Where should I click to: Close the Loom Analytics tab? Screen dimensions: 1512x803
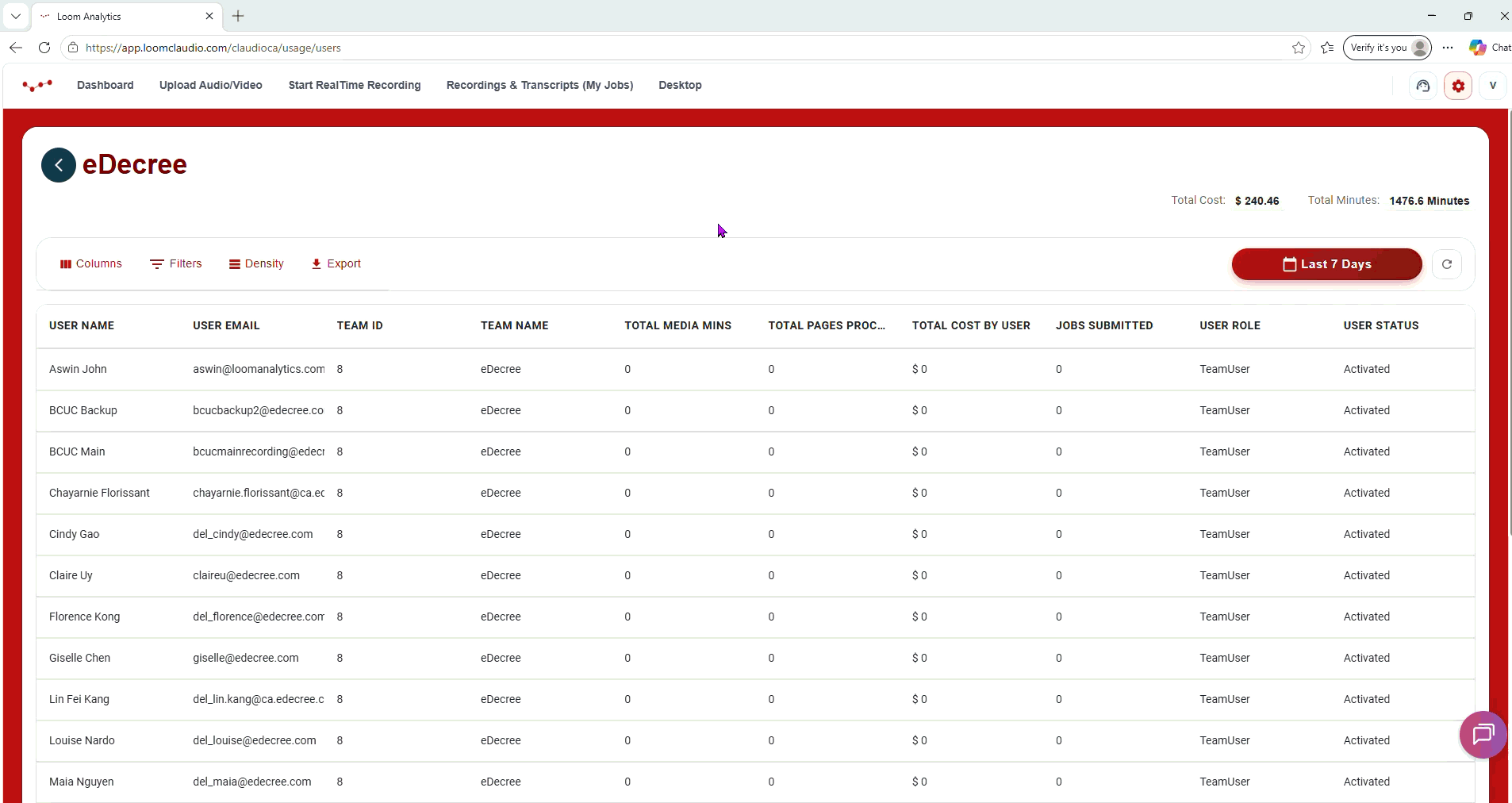pyautogui.click(x=209, y=16)
